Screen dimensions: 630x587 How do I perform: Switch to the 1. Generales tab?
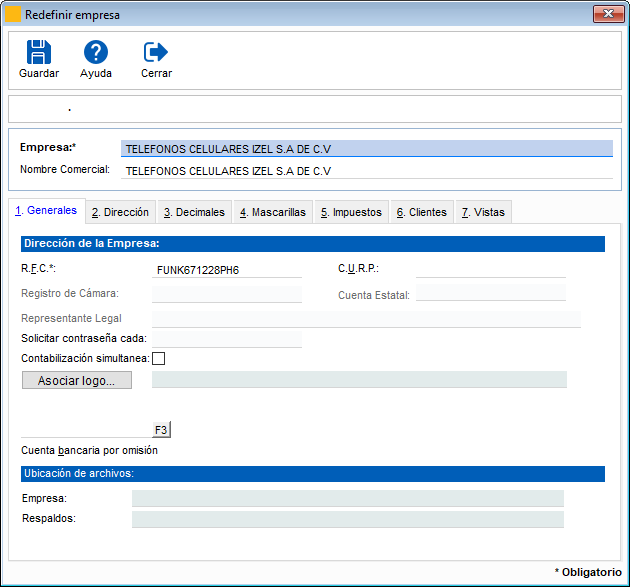[46, 210]
